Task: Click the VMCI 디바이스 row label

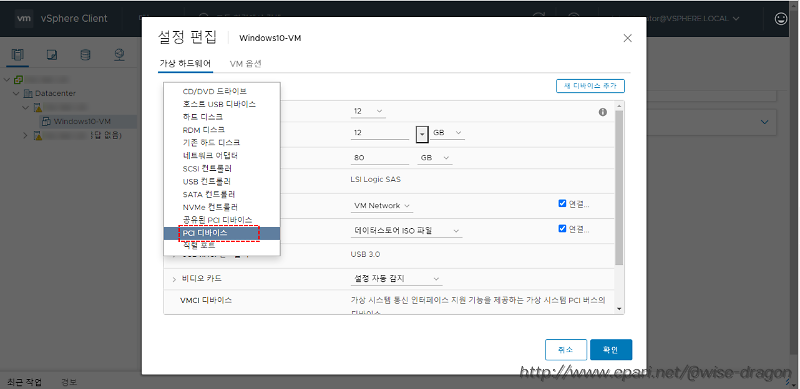Action: 206,300
